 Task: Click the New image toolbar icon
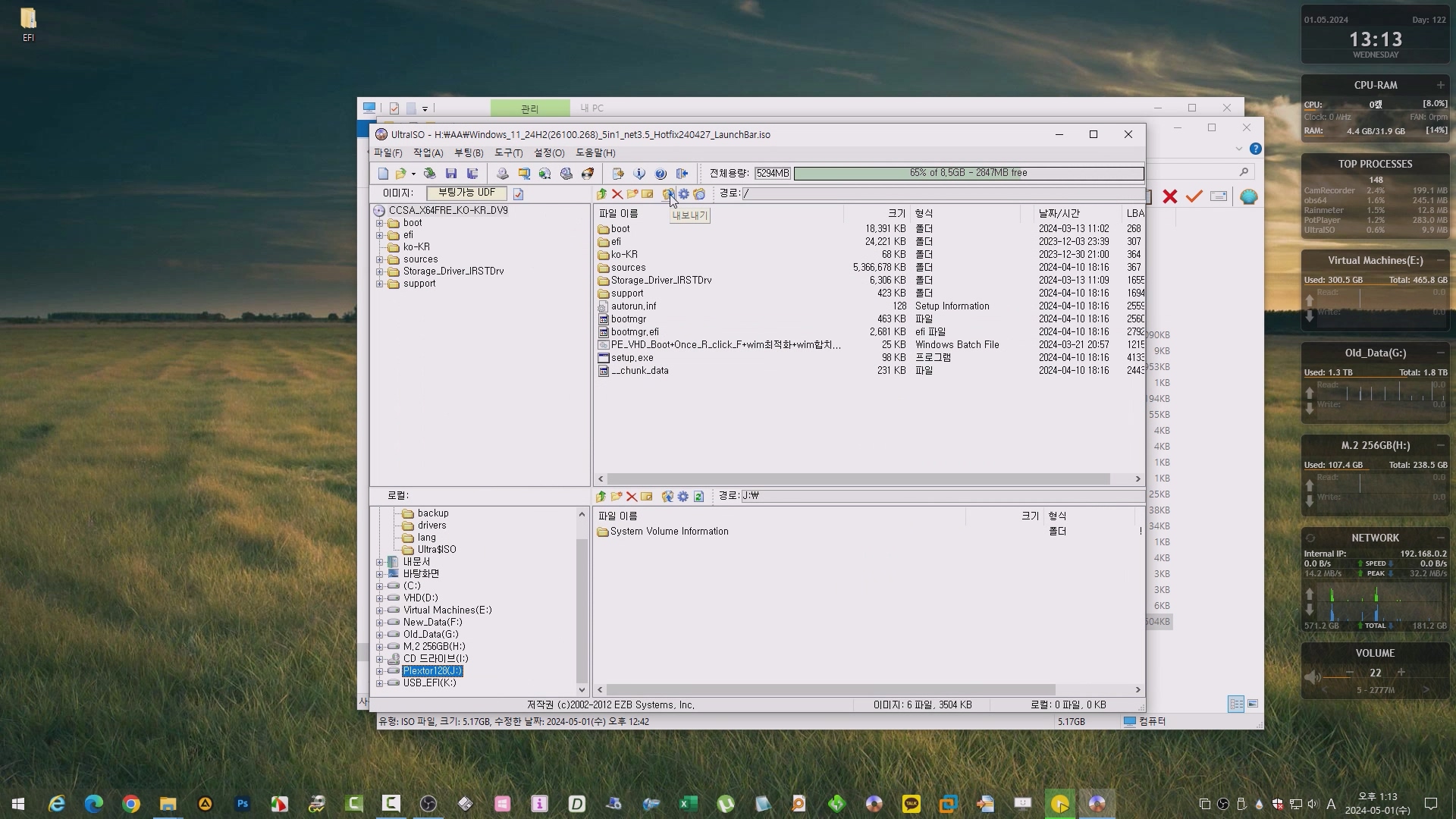[383, 174]
